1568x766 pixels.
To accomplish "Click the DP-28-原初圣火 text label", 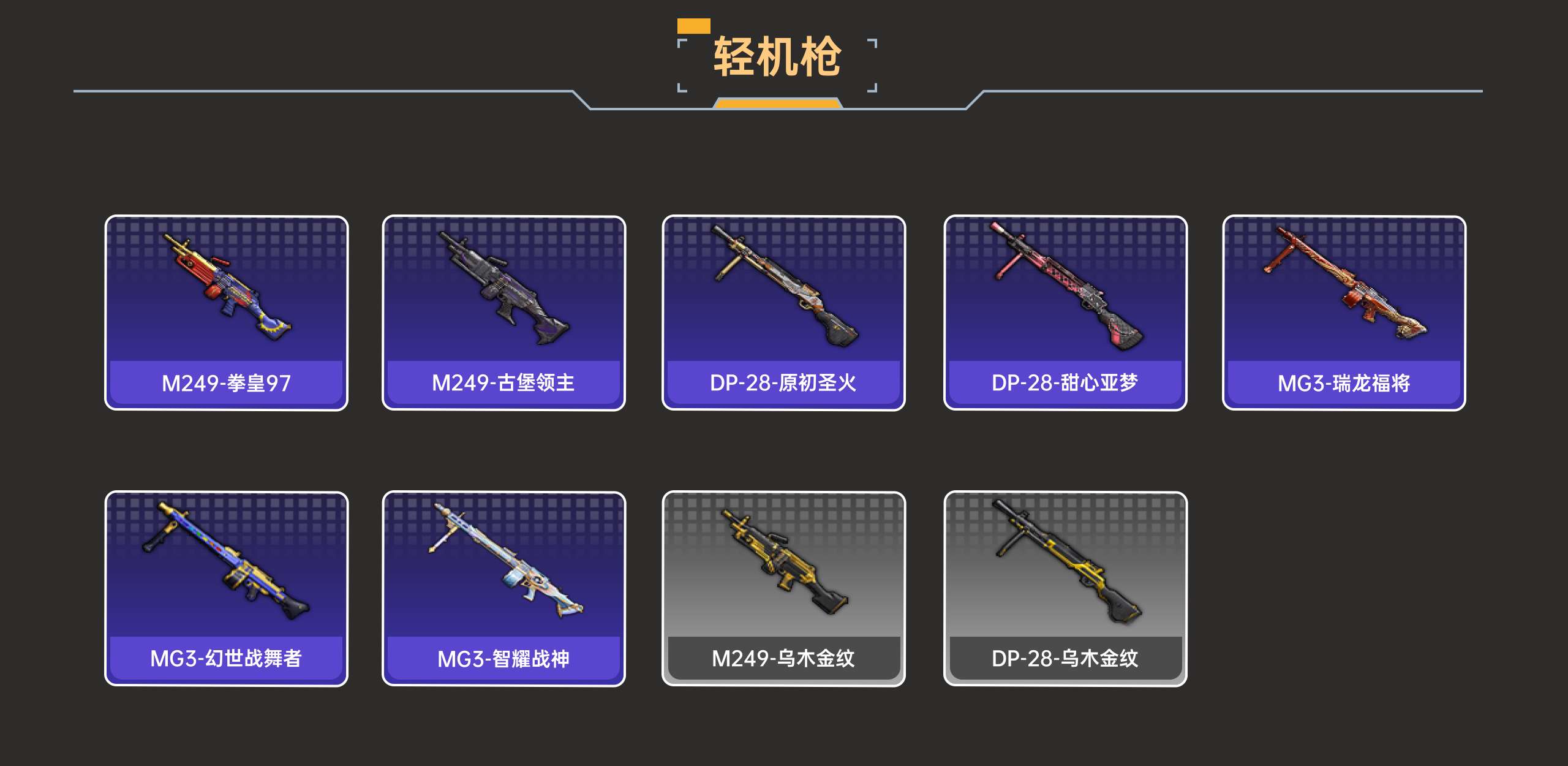I will 783,383.
